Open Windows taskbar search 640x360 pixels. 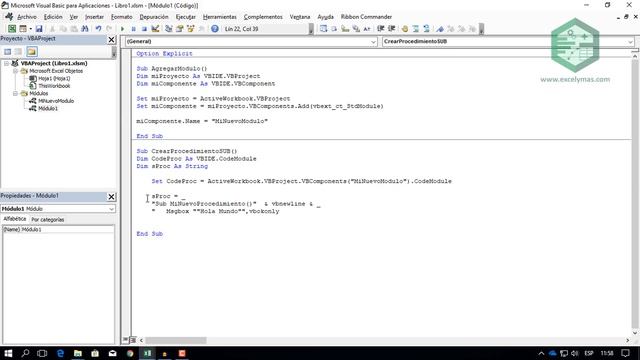click(x=25, y=353)
